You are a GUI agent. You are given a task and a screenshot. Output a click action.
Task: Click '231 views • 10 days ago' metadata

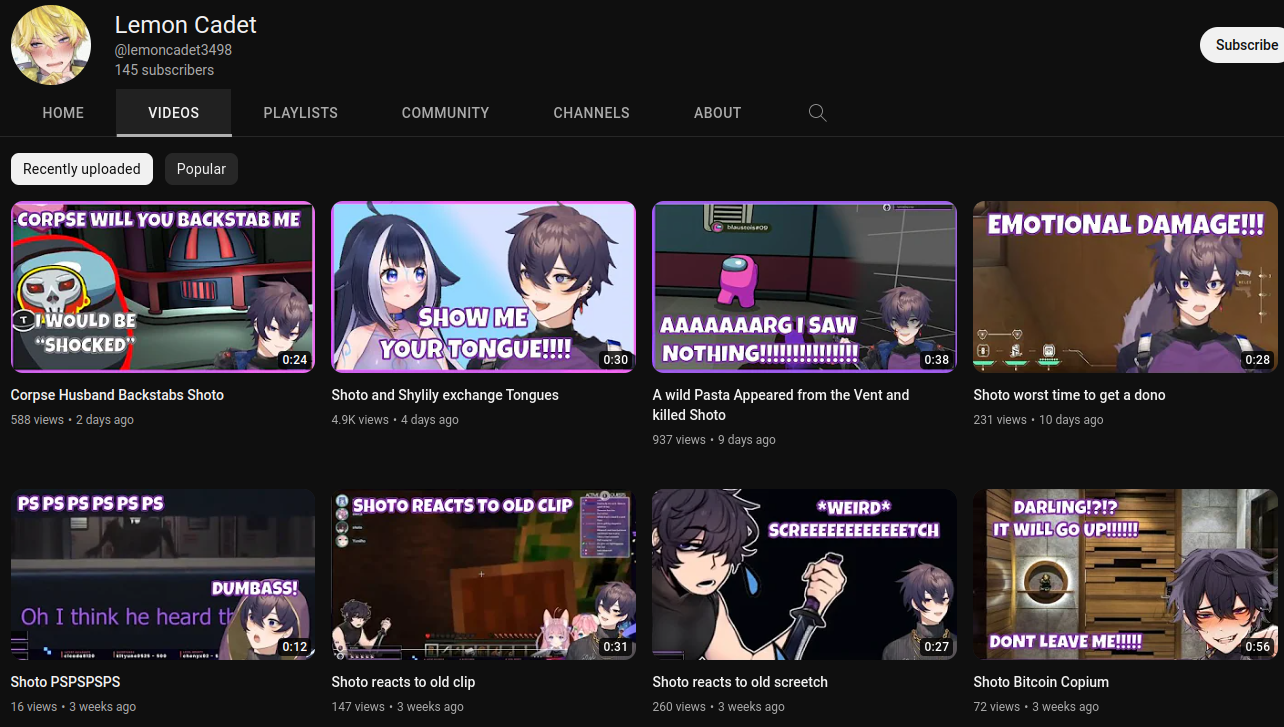click(x=1038, y=420)
